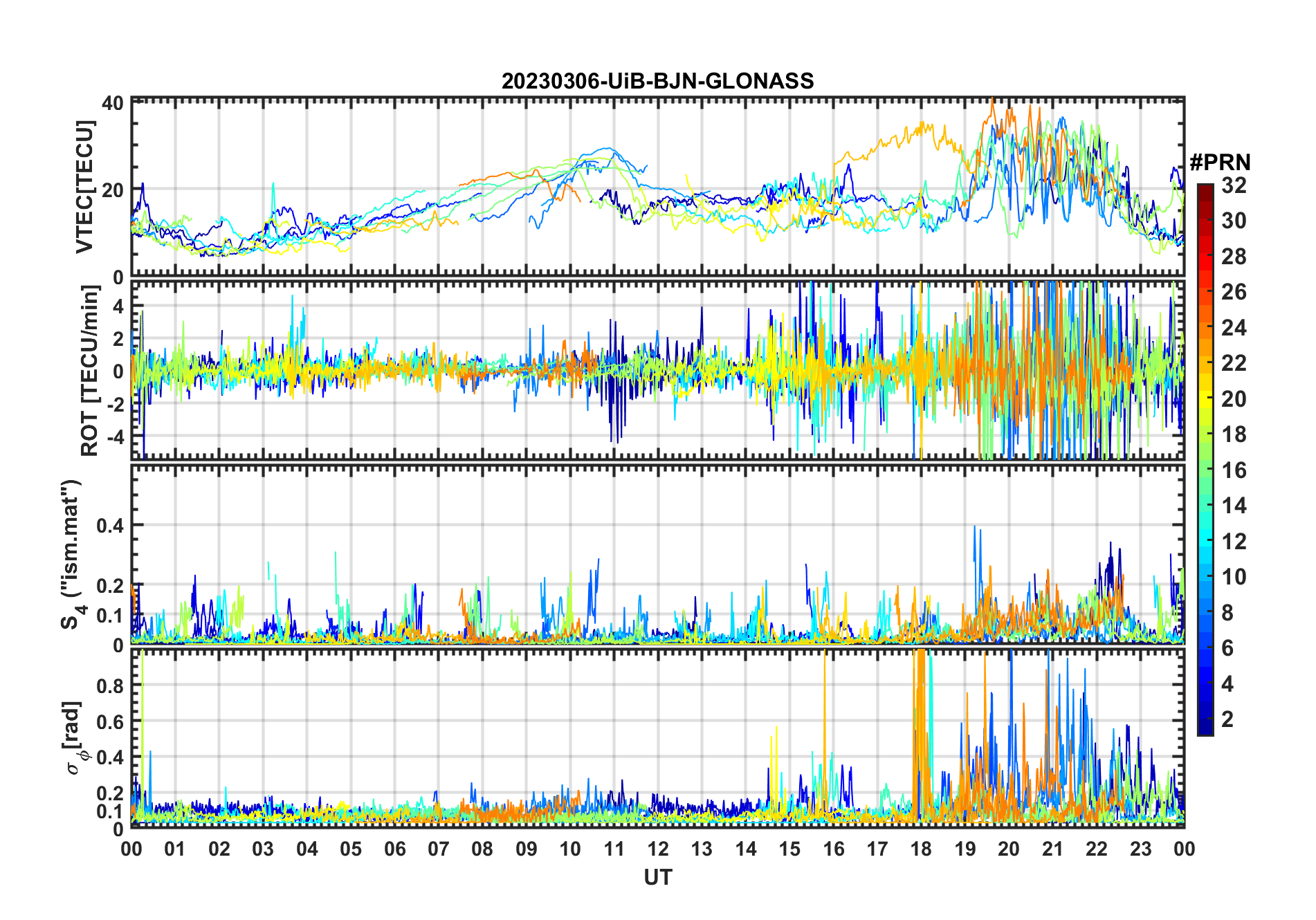Click the 23 hour tick on UT axis
The image size is (1316, 920).
[1140, 849]
